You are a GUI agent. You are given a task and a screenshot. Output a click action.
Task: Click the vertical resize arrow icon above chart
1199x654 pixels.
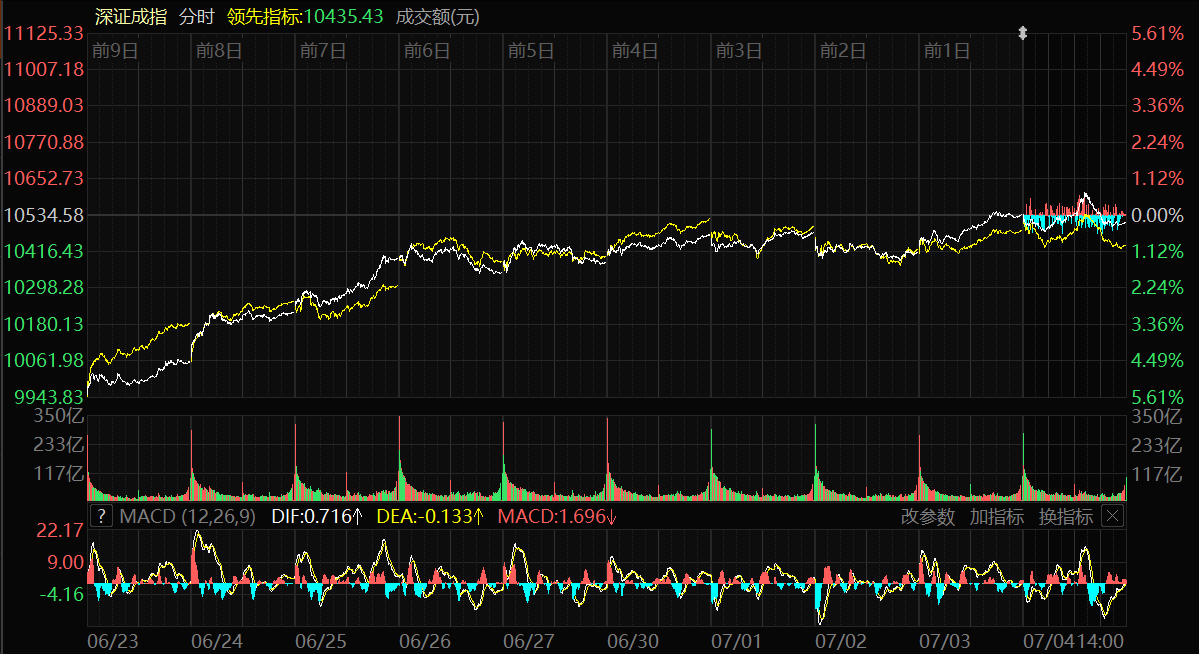[x=1022, y=33]
